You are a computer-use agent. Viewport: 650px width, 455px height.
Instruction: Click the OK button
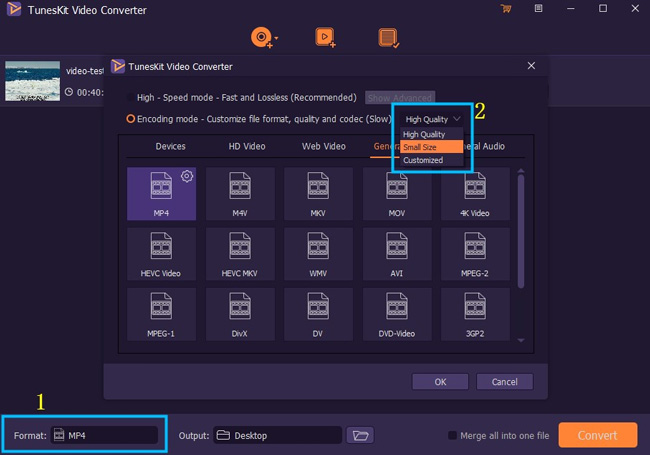(x=440, y=382)
